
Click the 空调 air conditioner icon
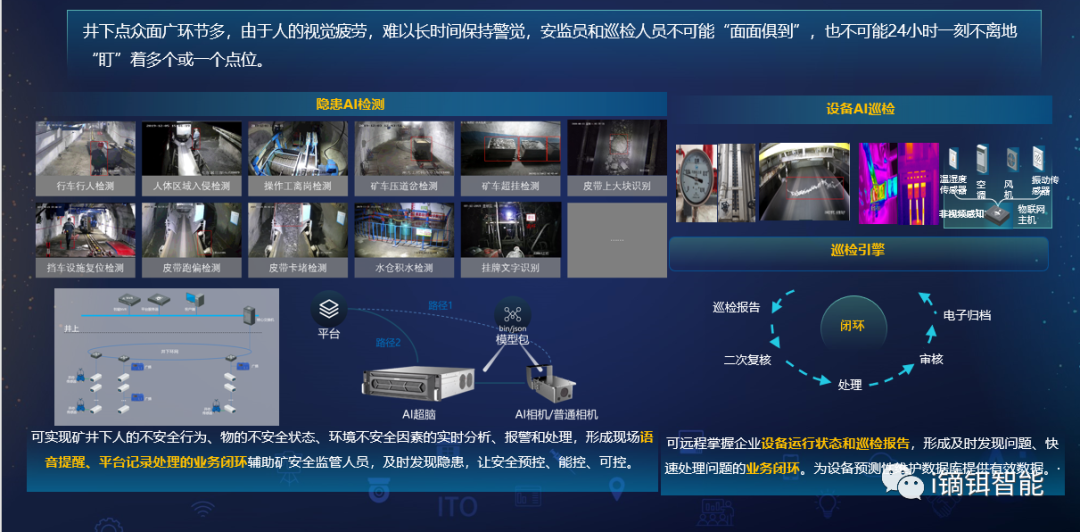981,160
